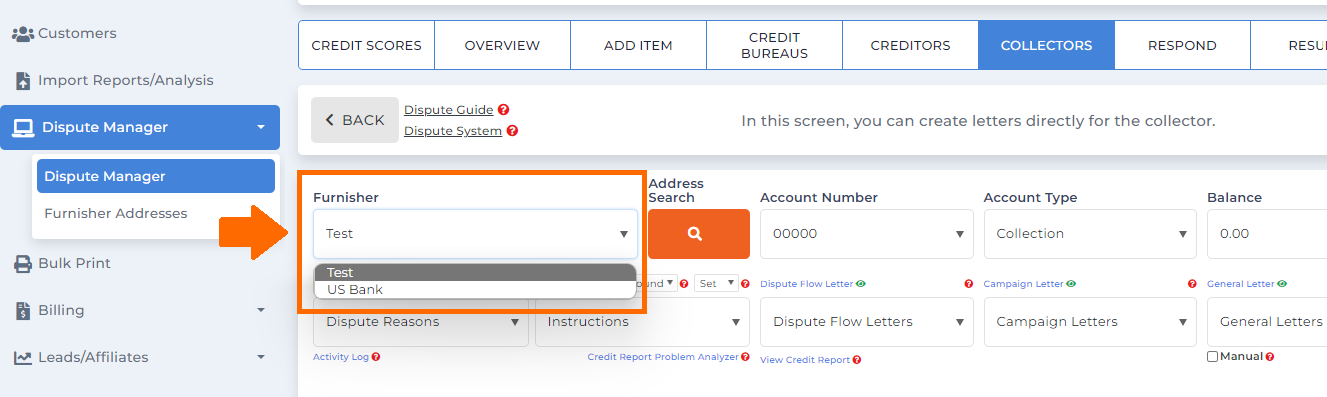Image resolution: width=1327 pixels, height=397 pixels.
Task: Click the Dispute Manager laptop icon
Action: pyautogui.click(x=23, y=128)
